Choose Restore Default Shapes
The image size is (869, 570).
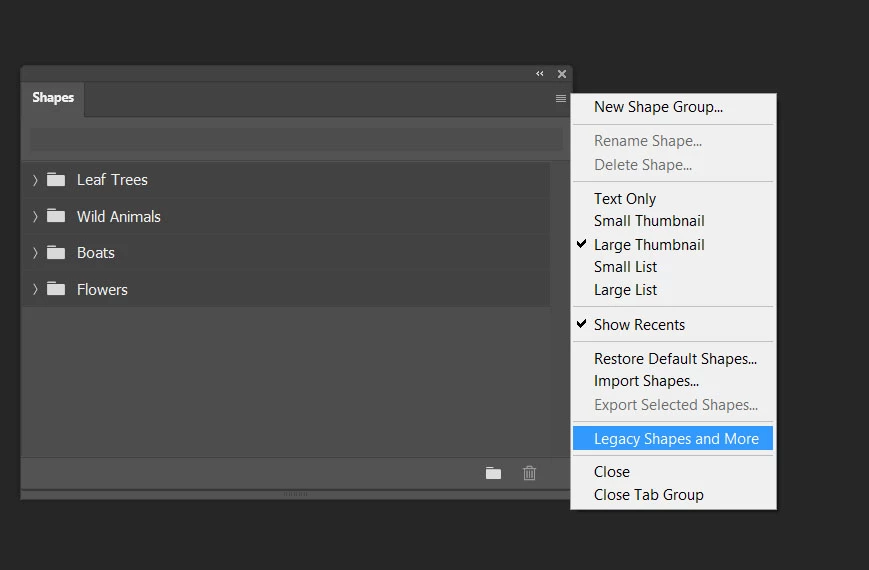pyautogui.click(x=673, y=359)
